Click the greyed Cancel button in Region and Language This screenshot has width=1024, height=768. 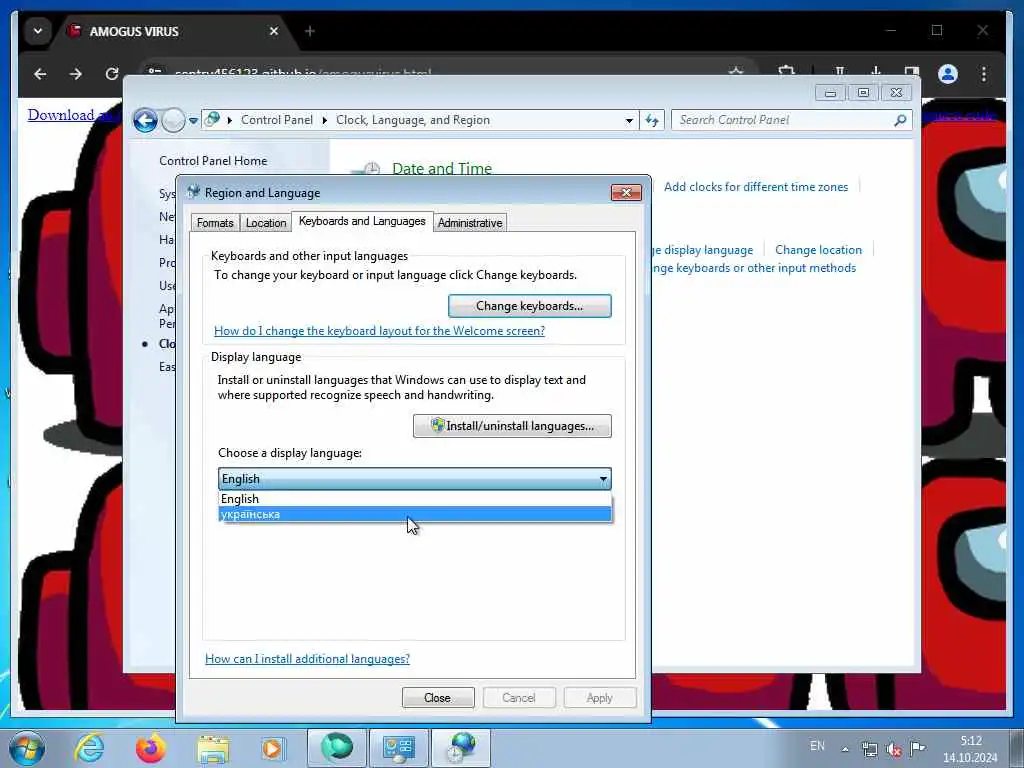click(519, 697)
